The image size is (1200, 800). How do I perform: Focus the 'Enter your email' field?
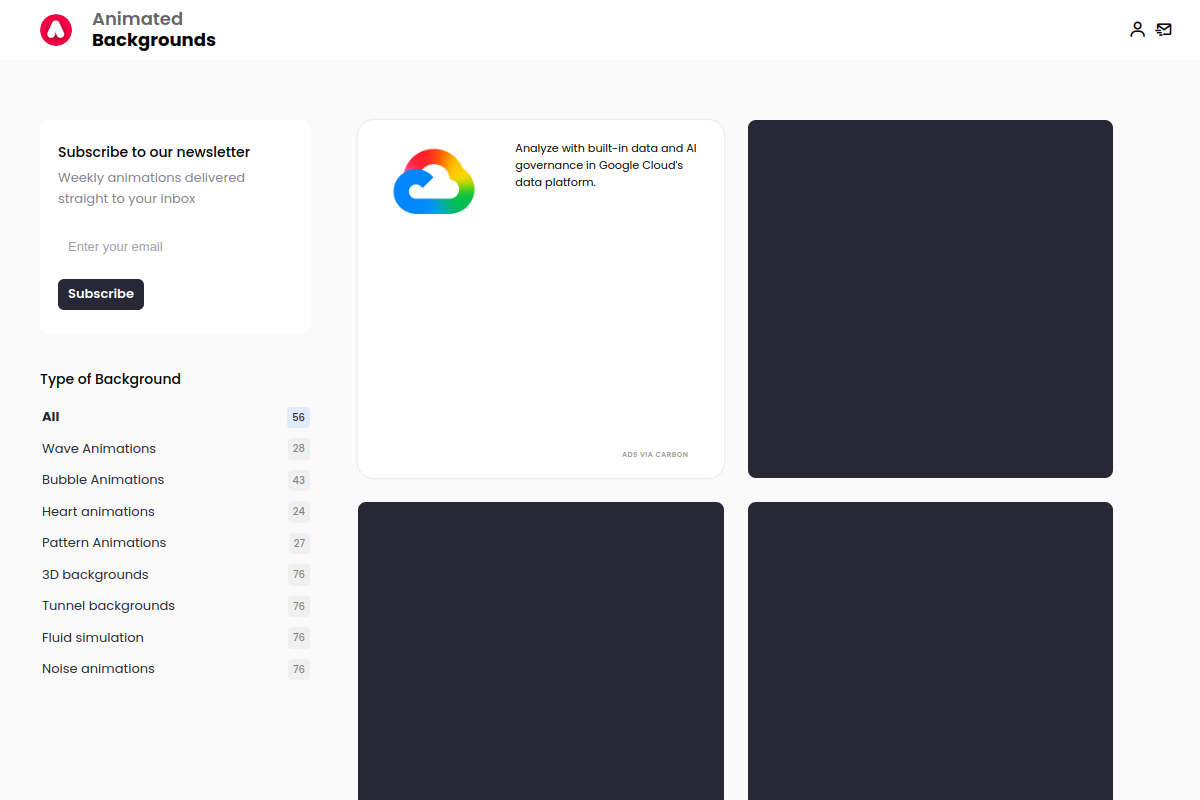point(175,247)
